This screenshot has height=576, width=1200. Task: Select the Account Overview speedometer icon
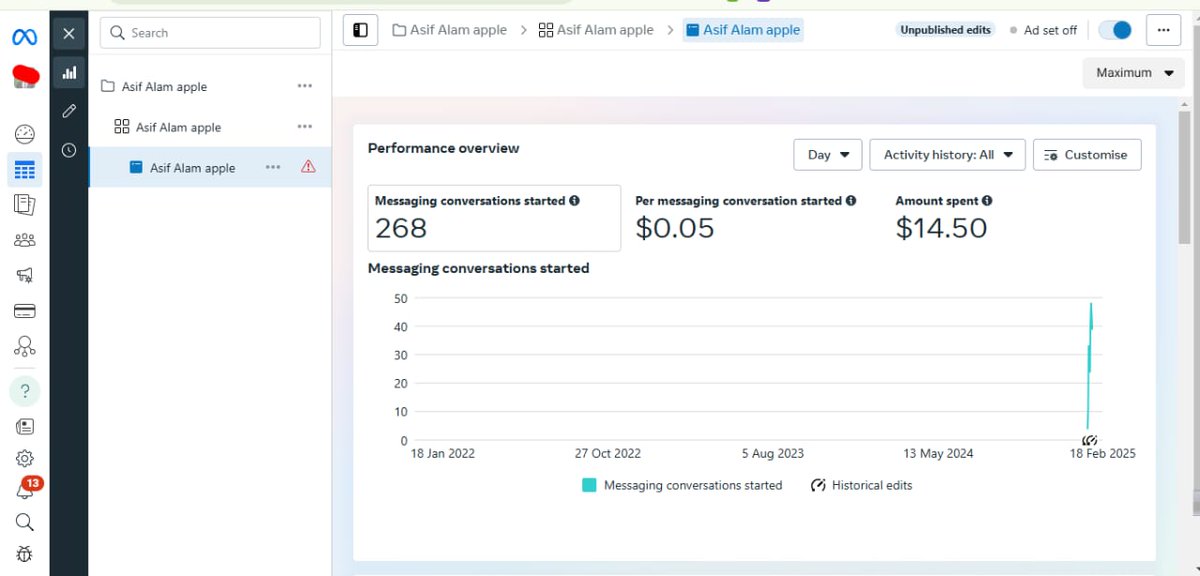point(24,133)
